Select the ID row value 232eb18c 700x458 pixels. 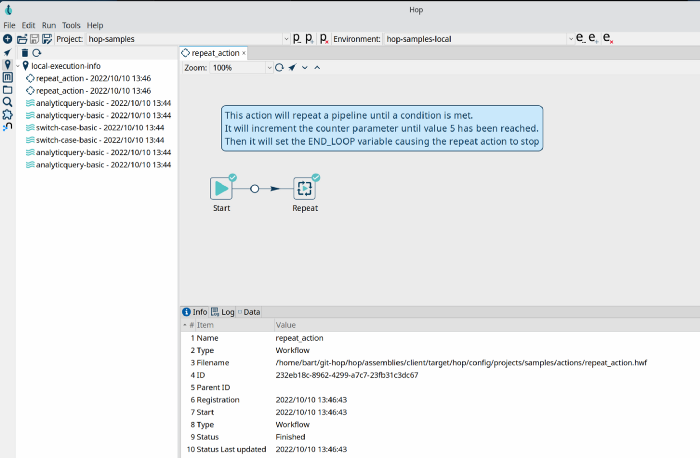pos(347,375)
